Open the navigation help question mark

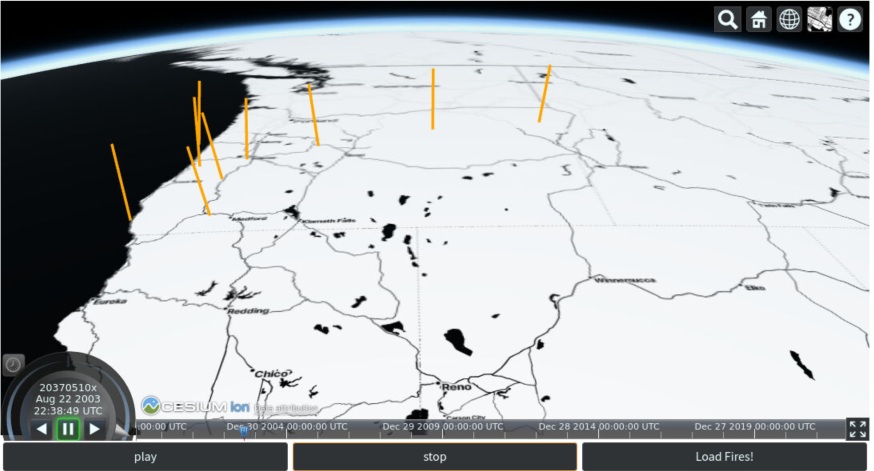pos(850,19)
